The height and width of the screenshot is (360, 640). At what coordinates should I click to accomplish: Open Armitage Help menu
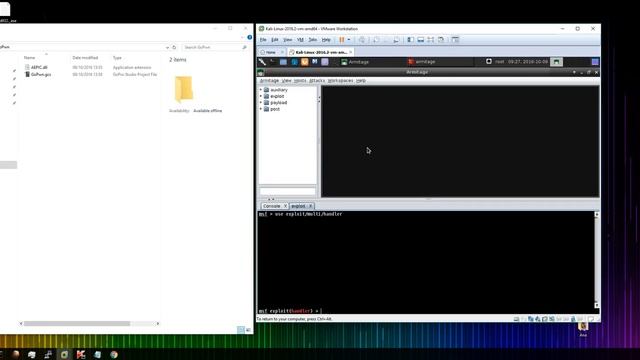tap(361, 81)
